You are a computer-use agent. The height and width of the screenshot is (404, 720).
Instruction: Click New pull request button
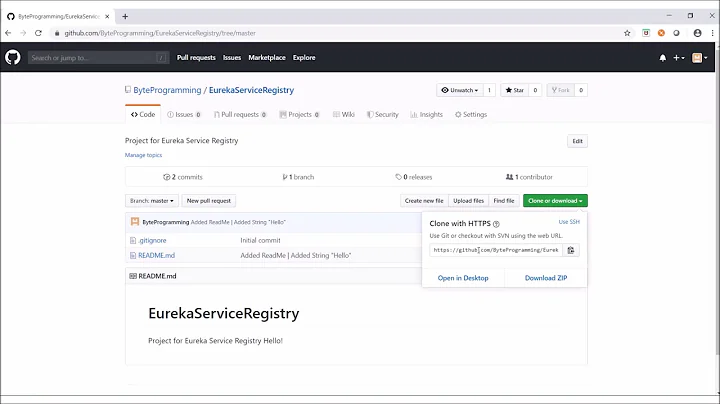pyautogui.click(x=208, y=201)
